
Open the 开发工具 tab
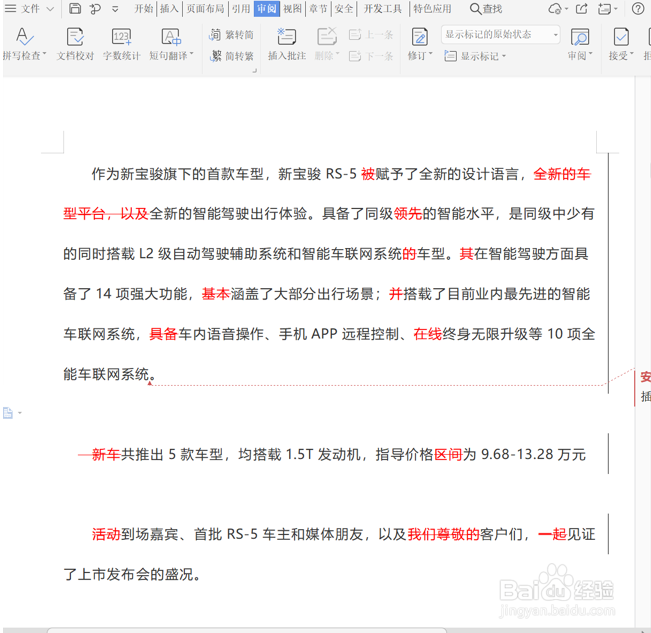[x=383, y=8]
